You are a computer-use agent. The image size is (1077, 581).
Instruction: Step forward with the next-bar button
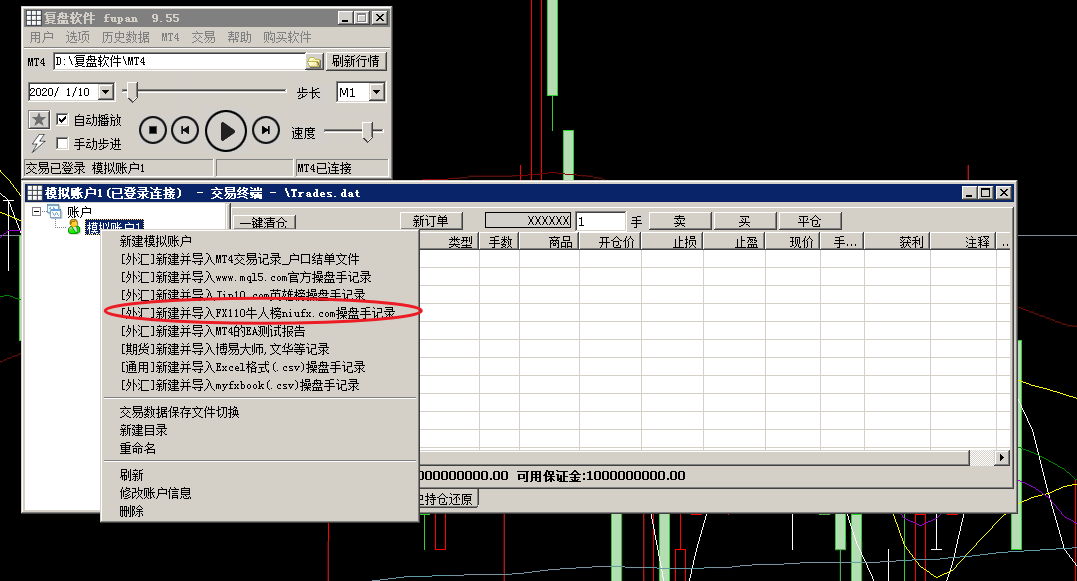click(x=265, y=130)
